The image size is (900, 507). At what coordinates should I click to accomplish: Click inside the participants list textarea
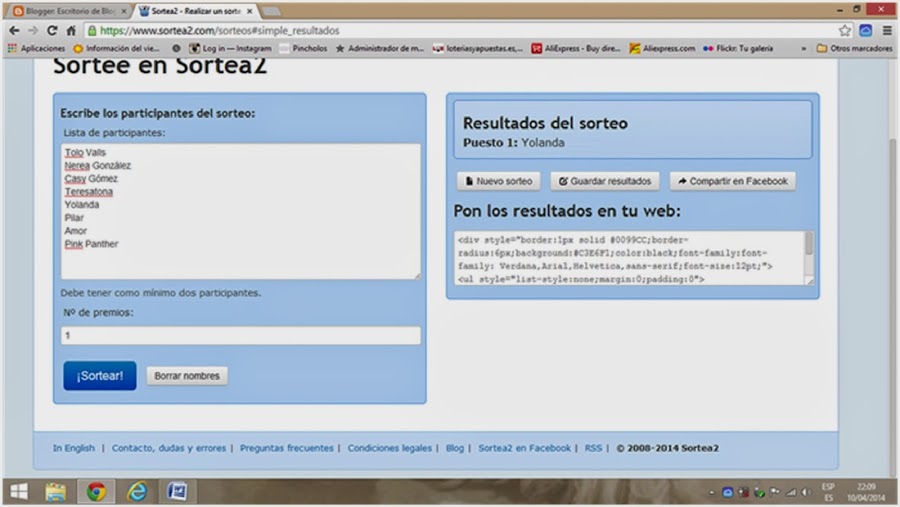[240, 211]
